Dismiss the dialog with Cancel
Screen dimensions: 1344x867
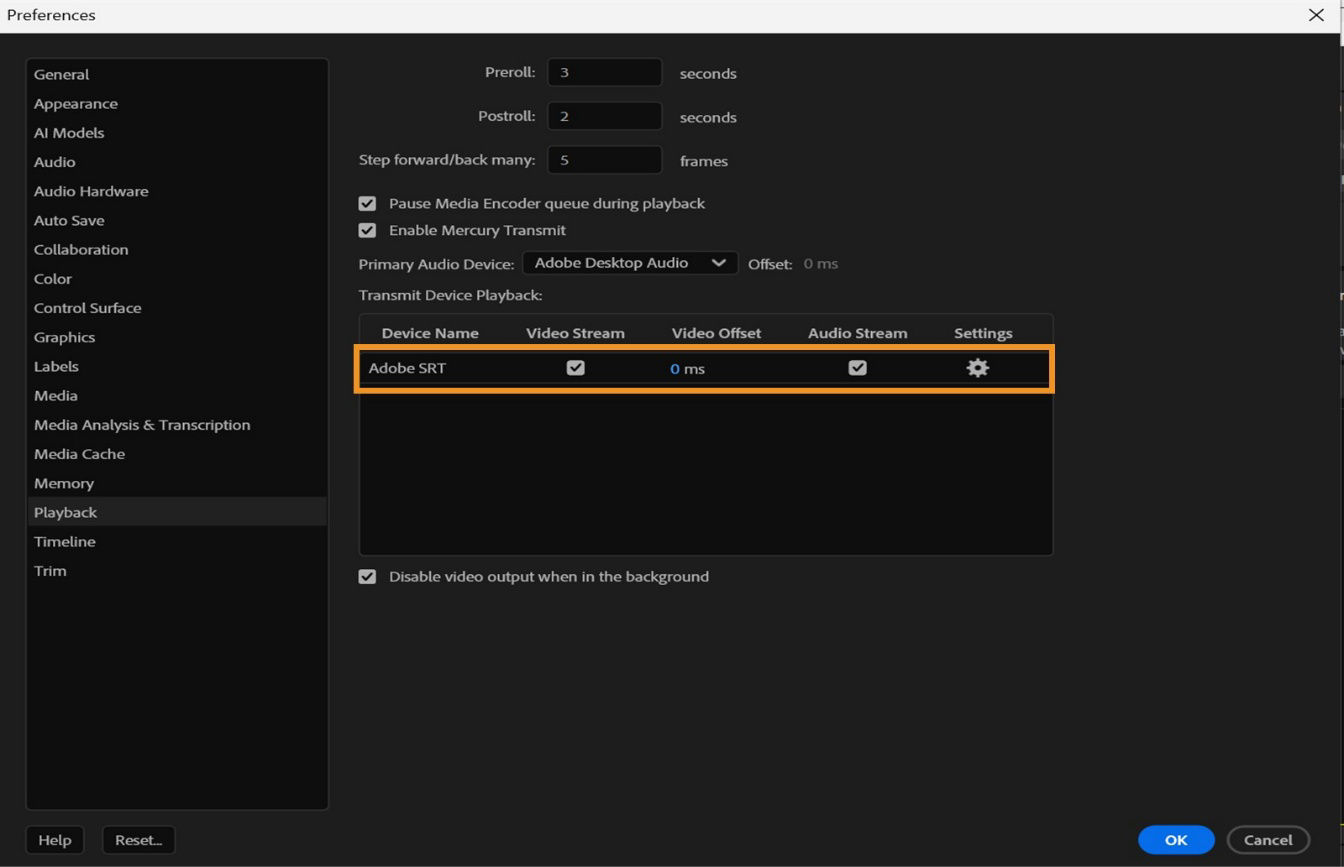click(1268, 840)
